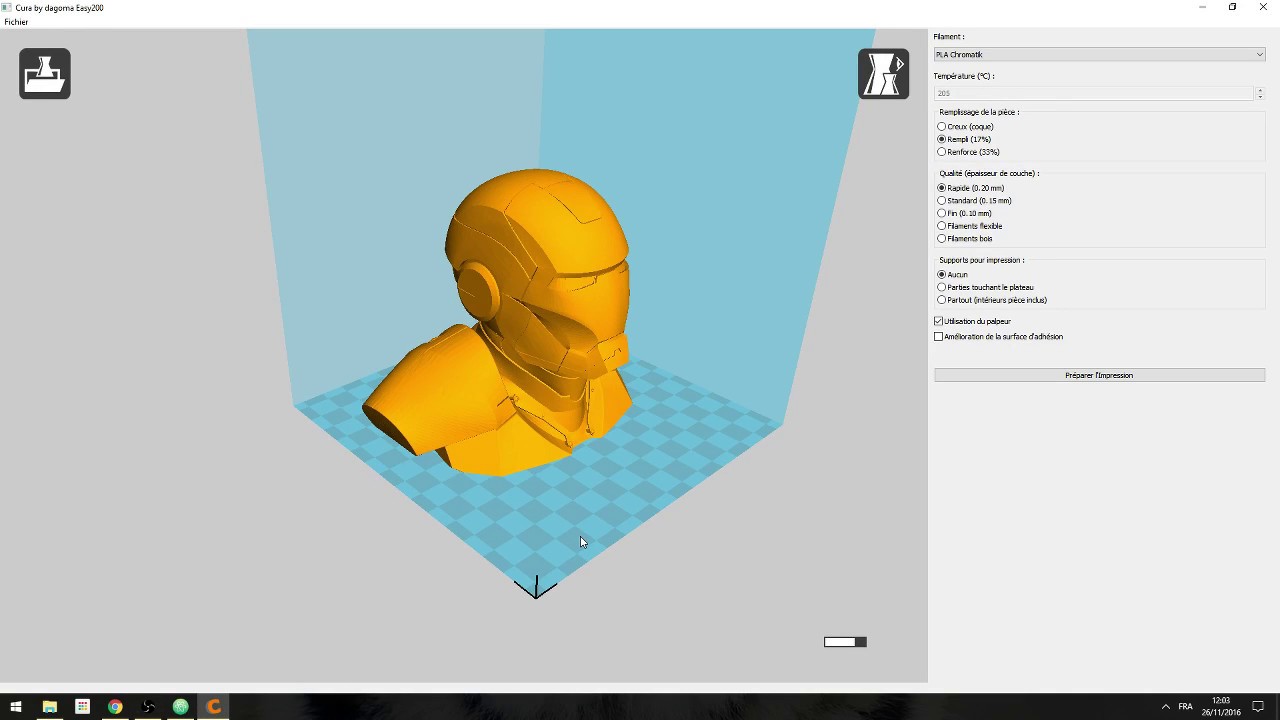The width and height of the screenshot is (1280, 720).
Task: Open the Cura app icon in title bar
Action: tap(7, 7)
